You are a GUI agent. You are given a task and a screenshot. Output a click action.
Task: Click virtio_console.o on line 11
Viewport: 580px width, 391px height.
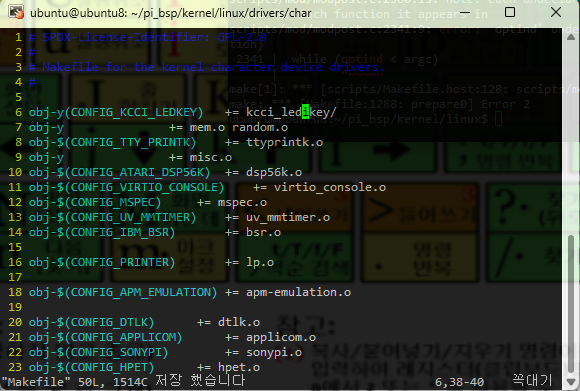[x=330, y=188]
